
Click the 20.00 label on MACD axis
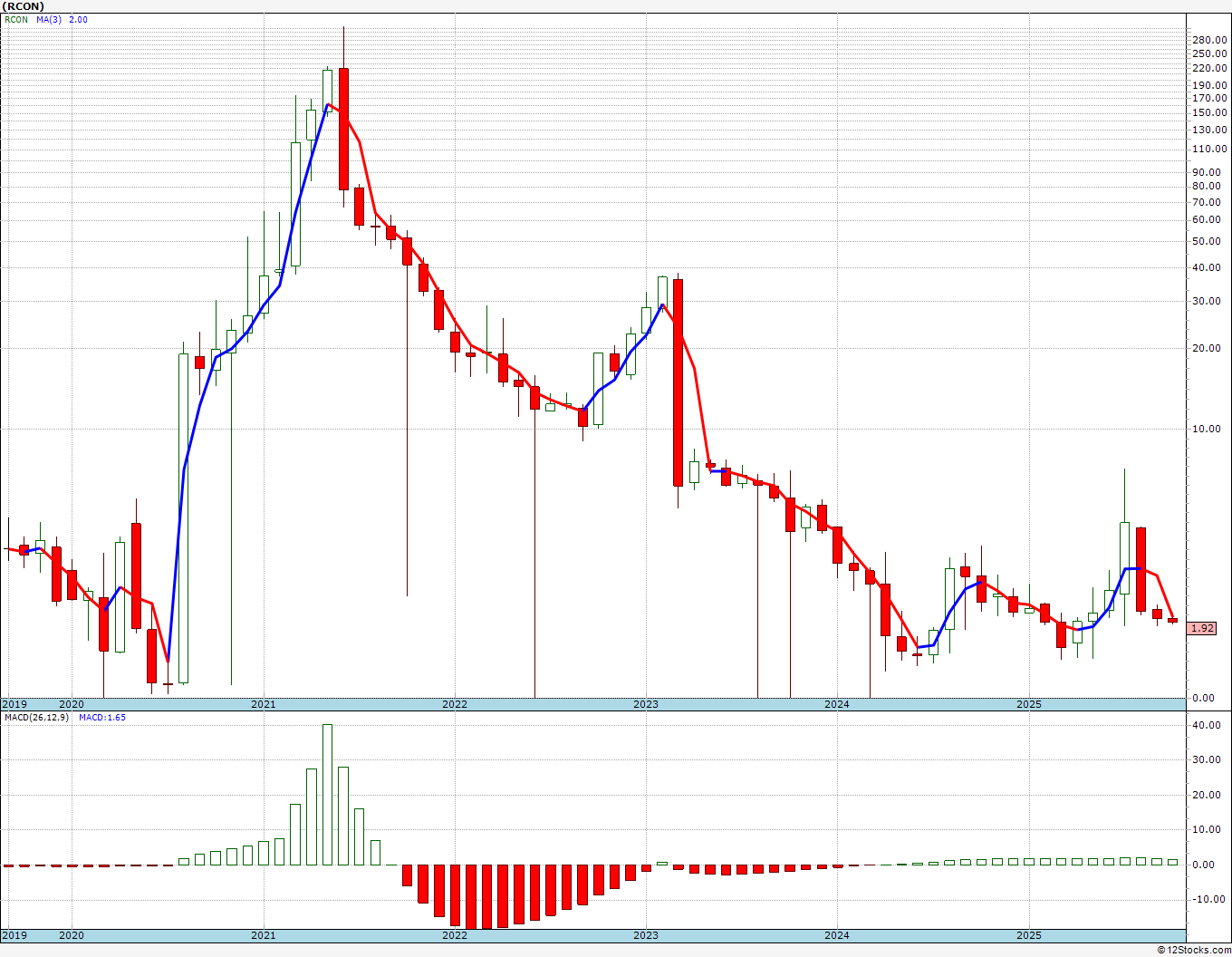(x=1207, y=795)
